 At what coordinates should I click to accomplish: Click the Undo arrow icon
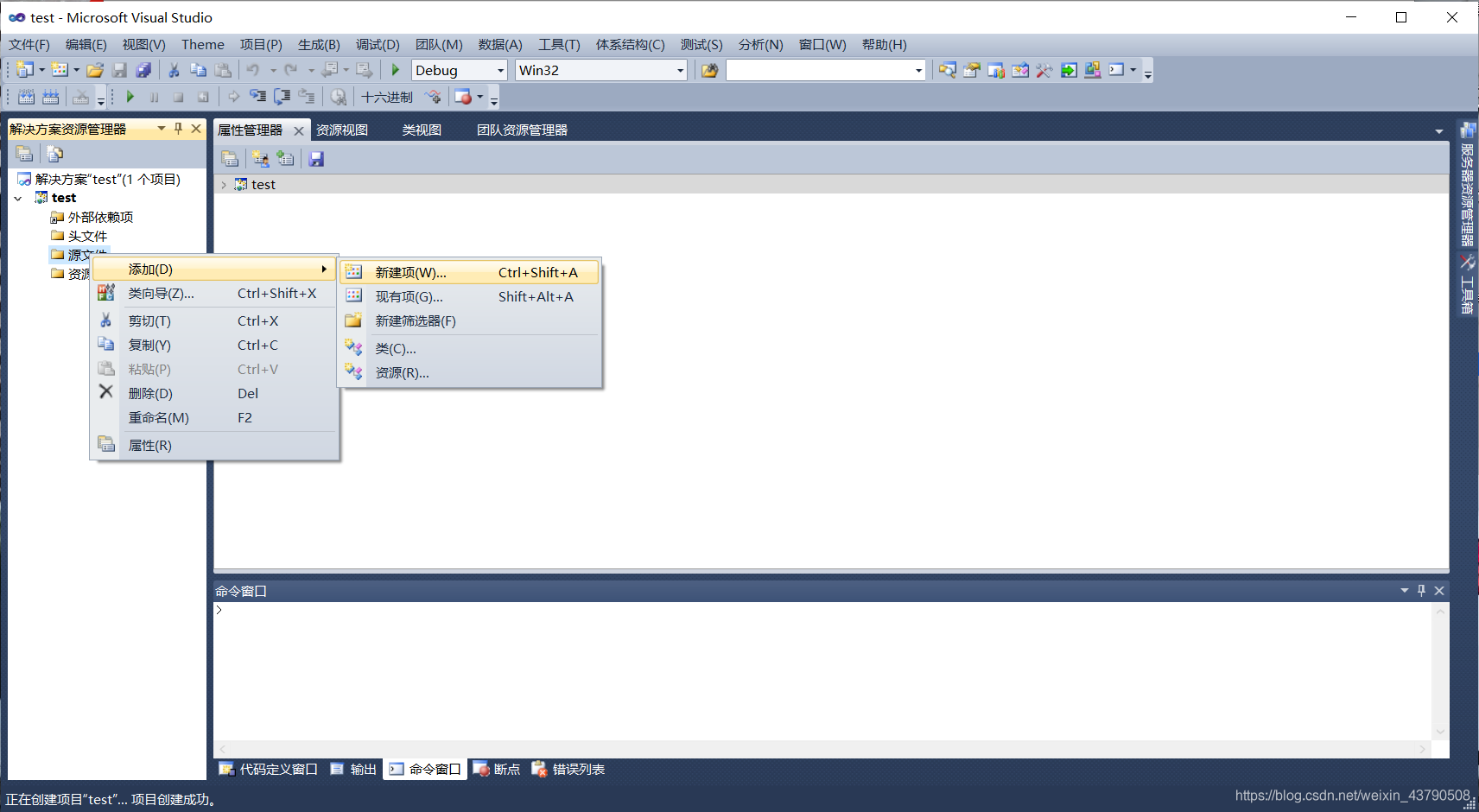point(253,70)
